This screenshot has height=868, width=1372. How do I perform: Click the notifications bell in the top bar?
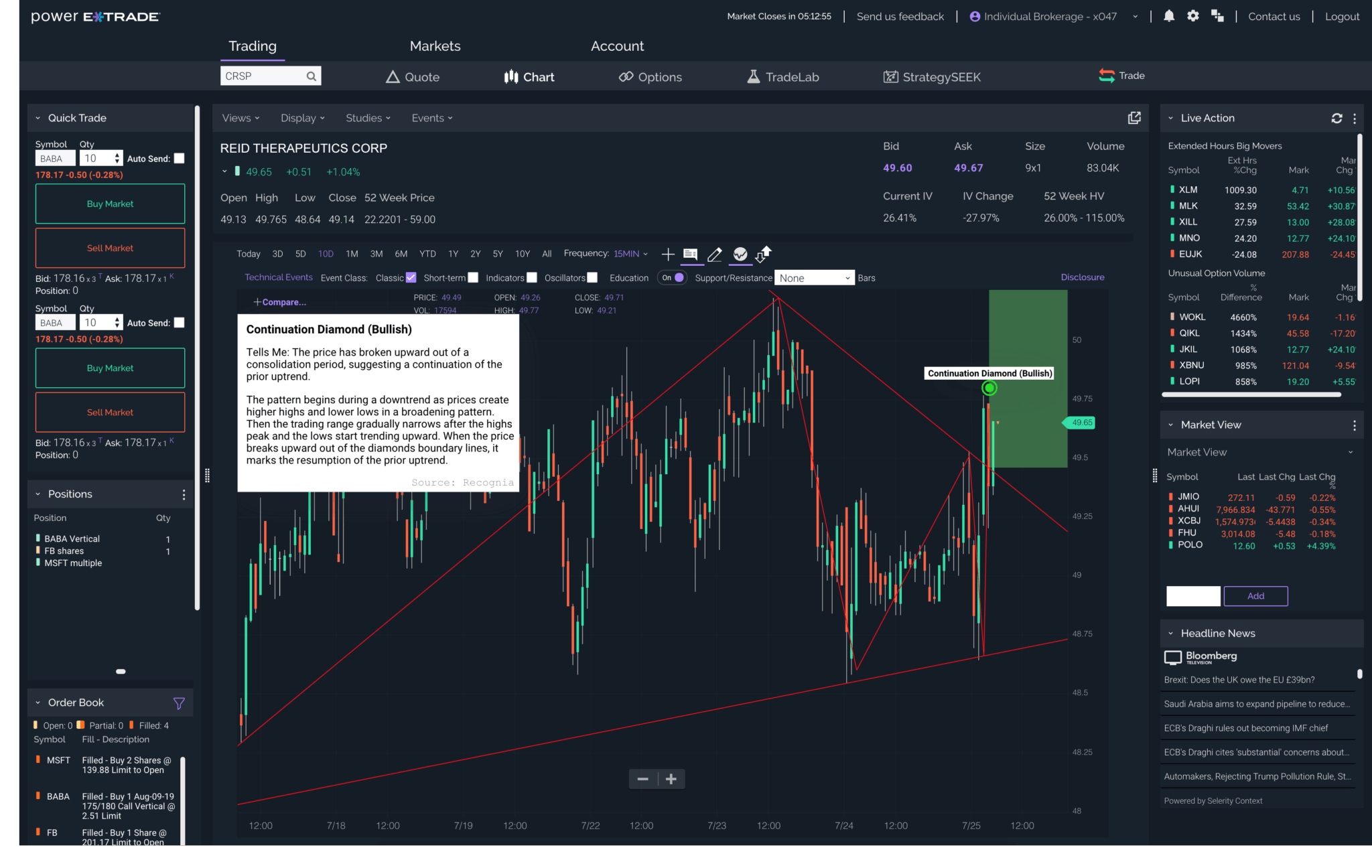pyautogui.click(x=1168, y=16)
